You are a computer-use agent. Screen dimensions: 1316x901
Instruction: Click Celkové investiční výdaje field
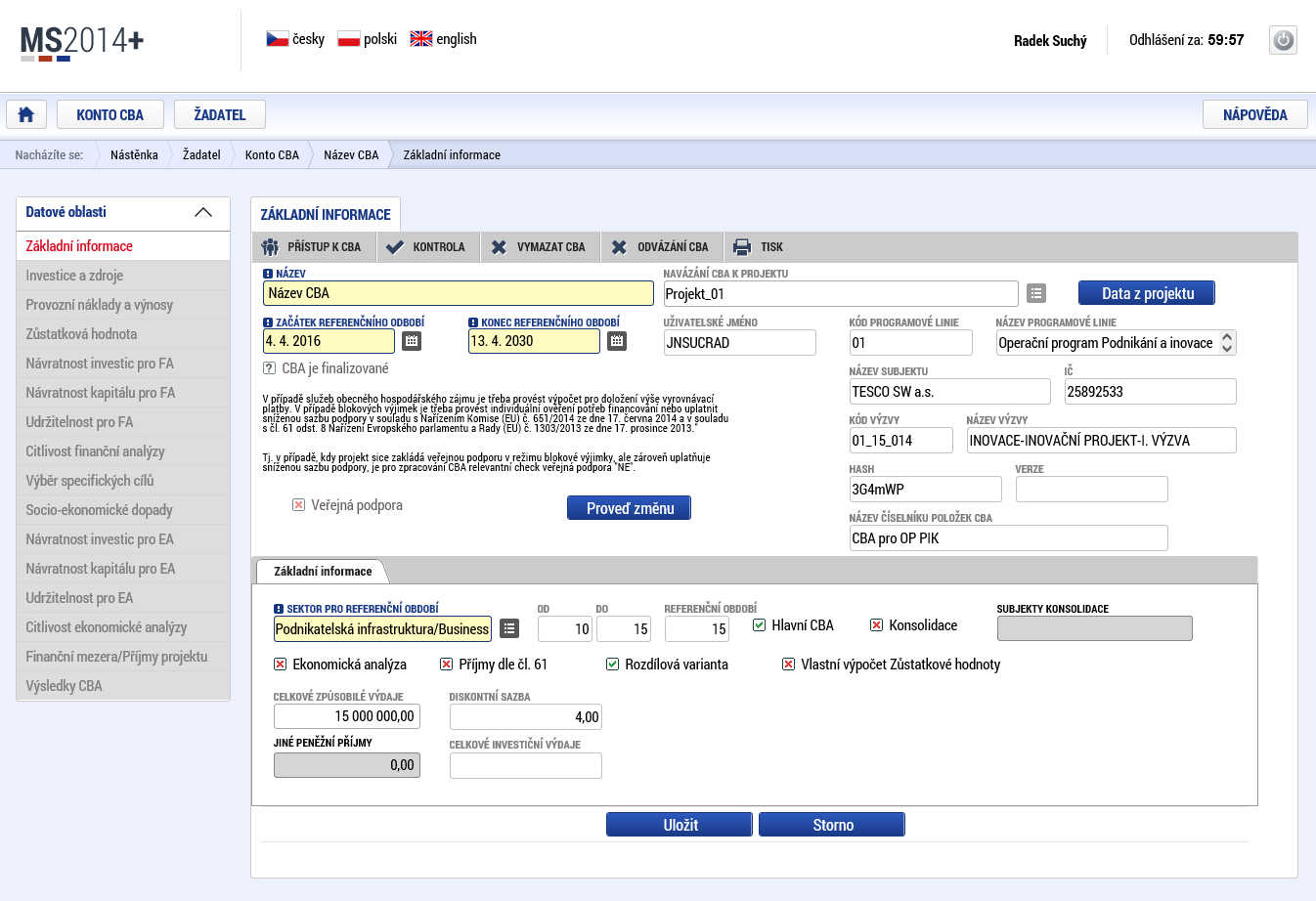click(x=526, y=765)
